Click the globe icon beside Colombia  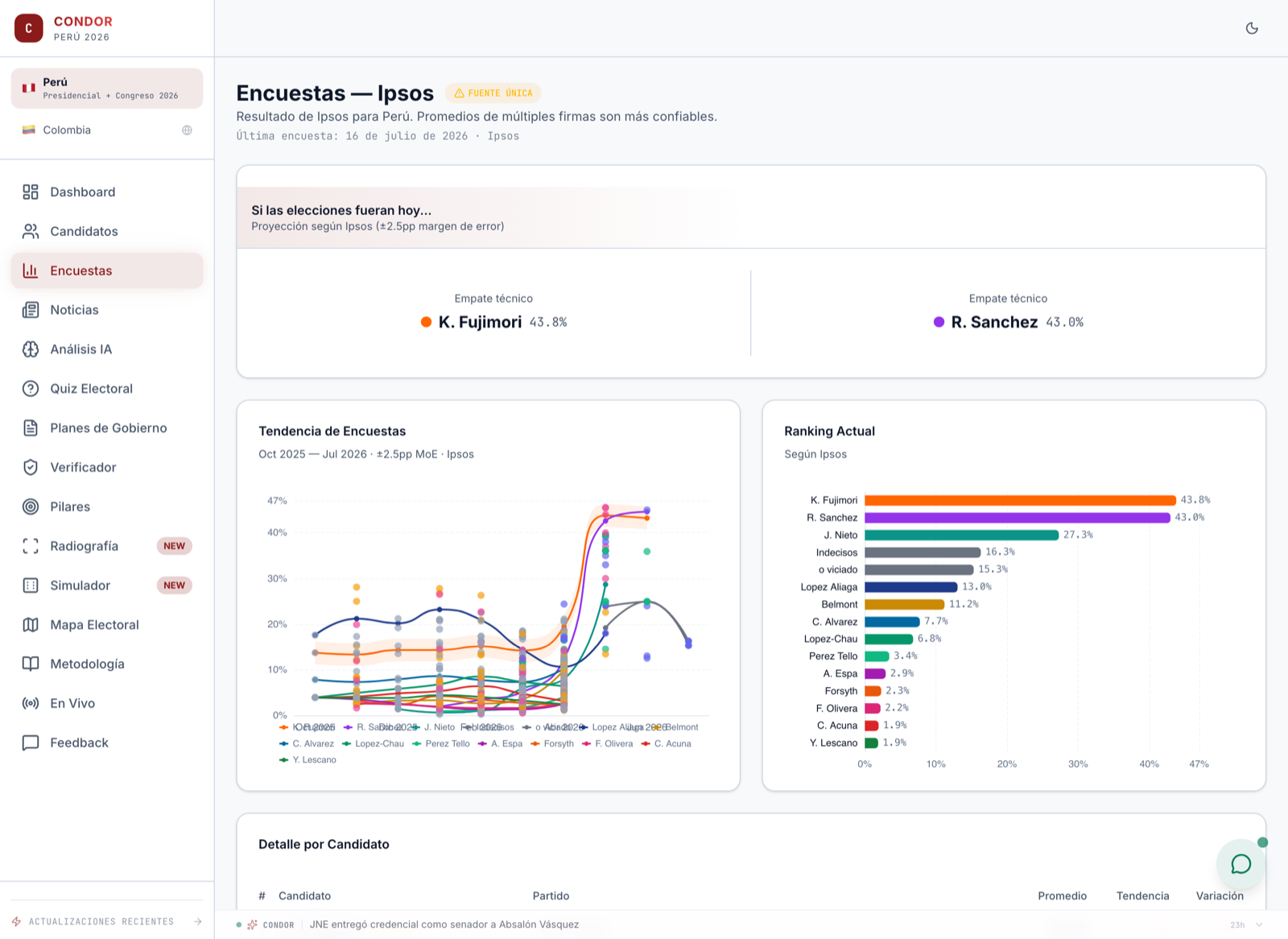187,130
